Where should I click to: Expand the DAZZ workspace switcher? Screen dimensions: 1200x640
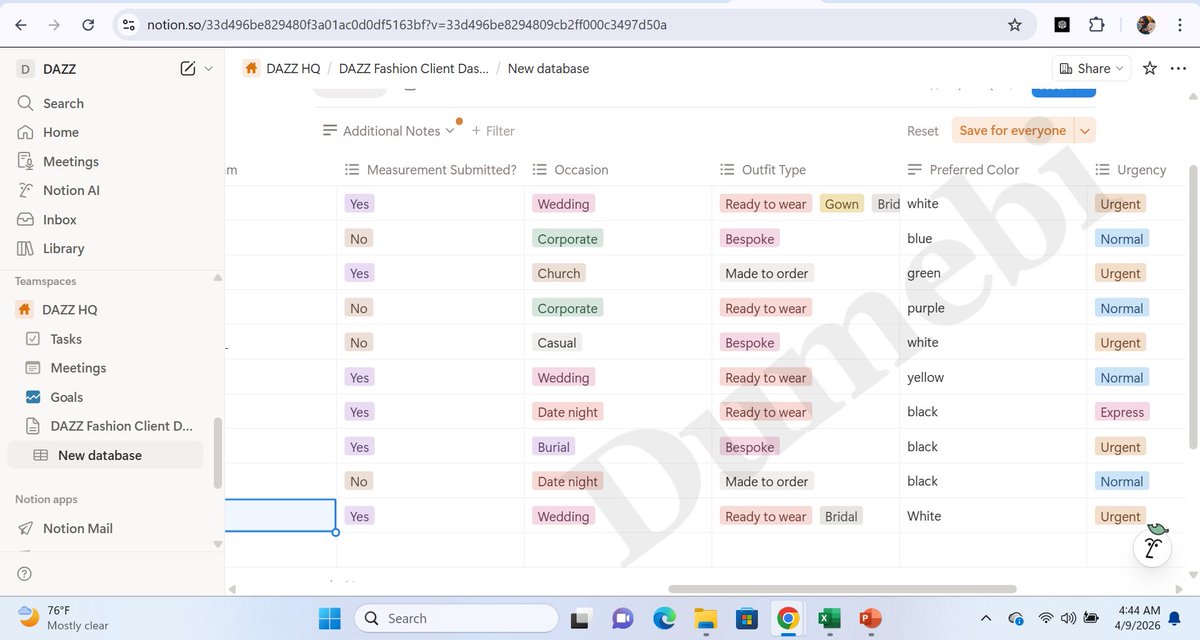pos(208,69)
